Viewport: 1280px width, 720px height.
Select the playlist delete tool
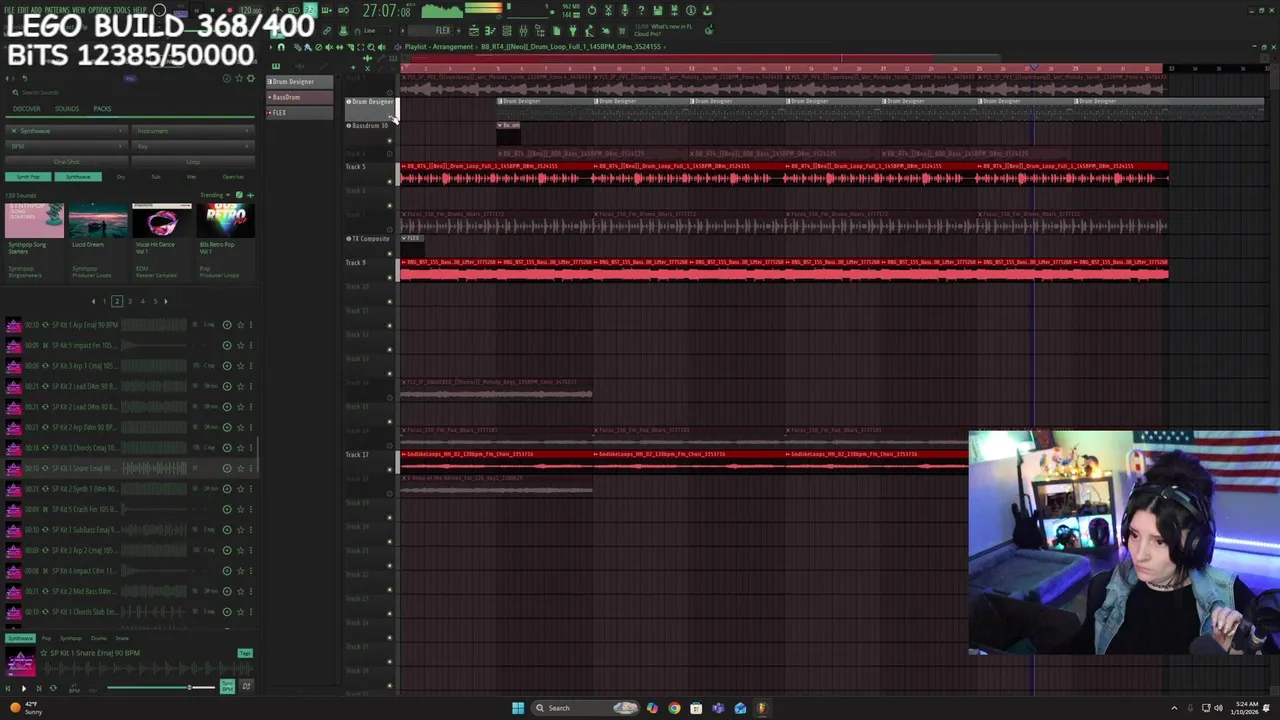tap(319, 47)
